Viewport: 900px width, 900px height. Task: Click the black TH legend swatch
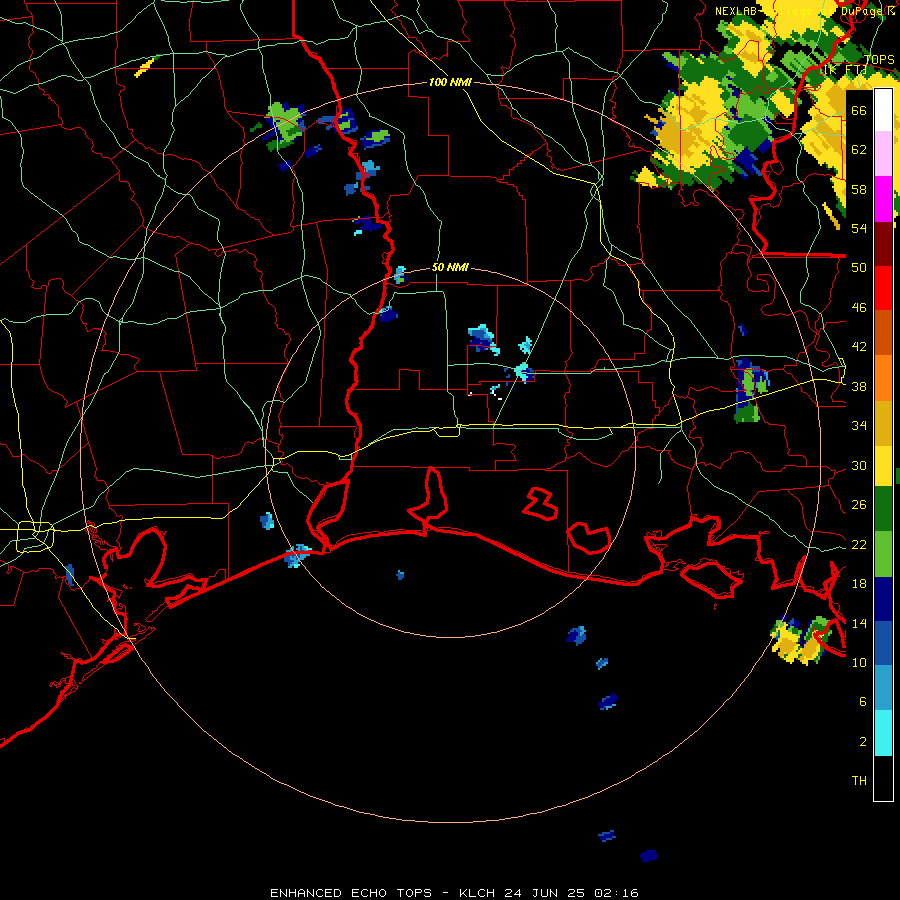point(883,778)
